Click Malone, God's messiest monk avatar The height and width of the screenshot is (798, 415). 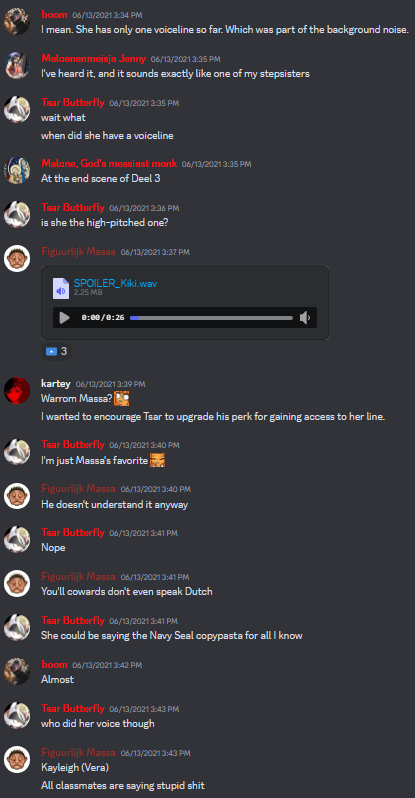point(17,170)
